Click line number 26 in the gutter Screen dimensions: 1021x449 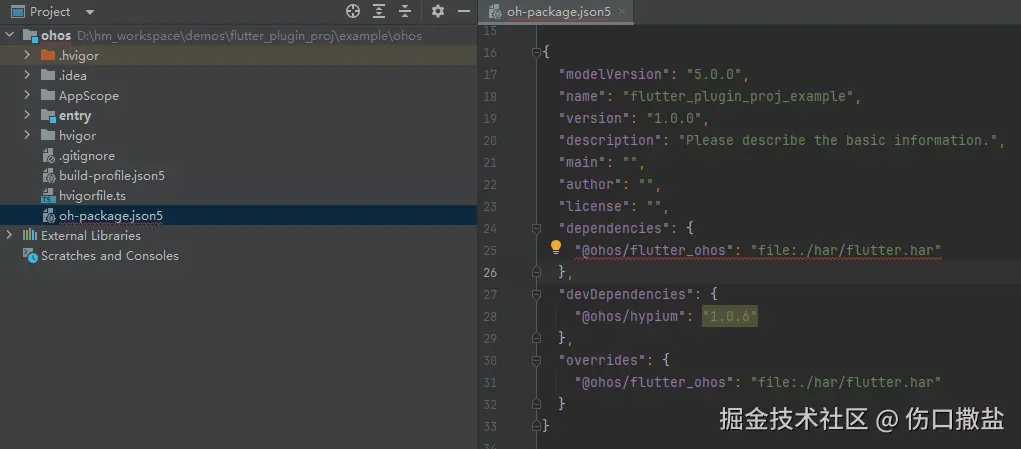pos(490,272)
